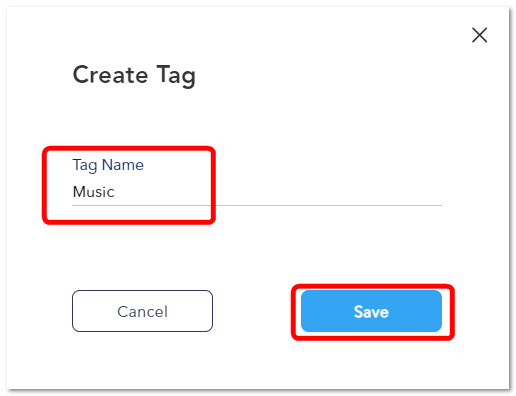Close the Create Tag dialog with X
This screenshot has height=396, width=516.
[479, 35]
